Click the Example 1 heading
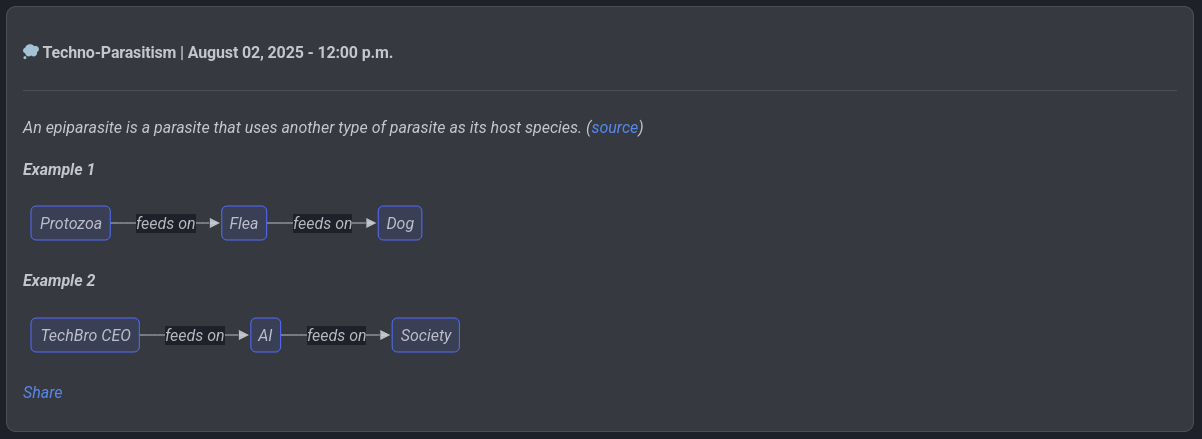1202x439 pixels. click(x=59, y=169)
